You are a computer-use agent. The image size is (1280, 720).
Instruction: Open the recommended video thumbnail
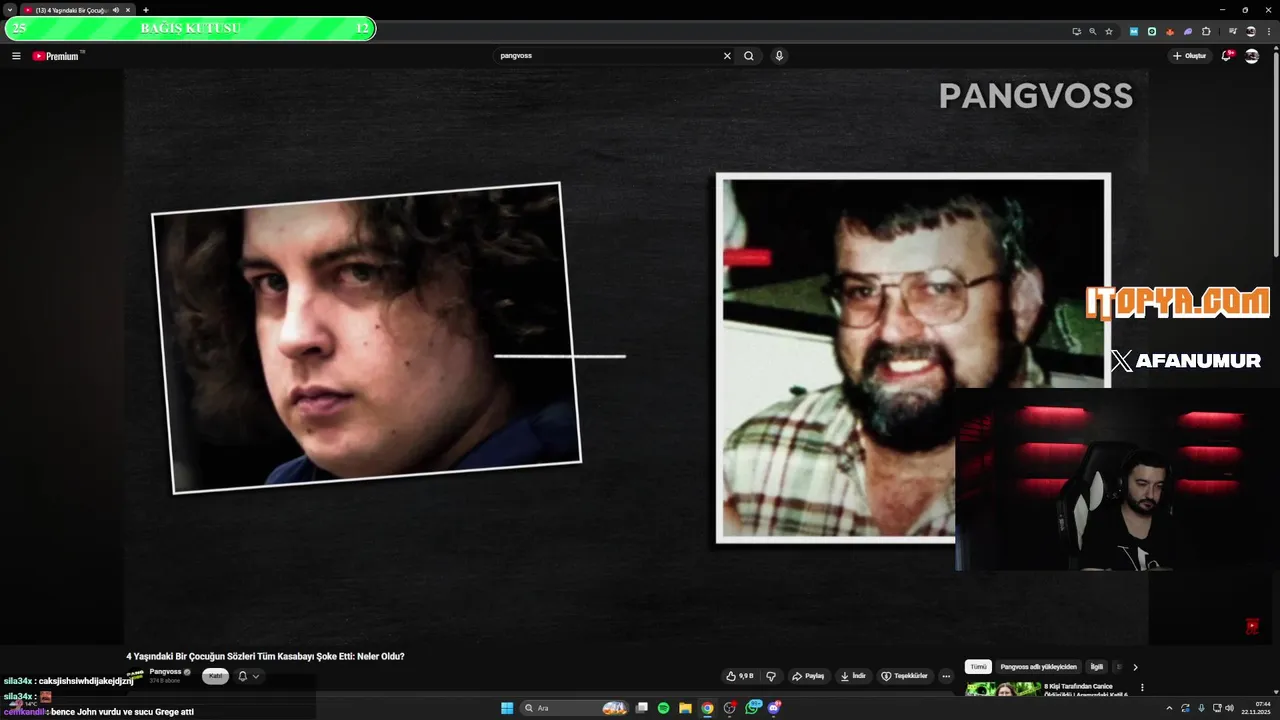point(1003,689)
